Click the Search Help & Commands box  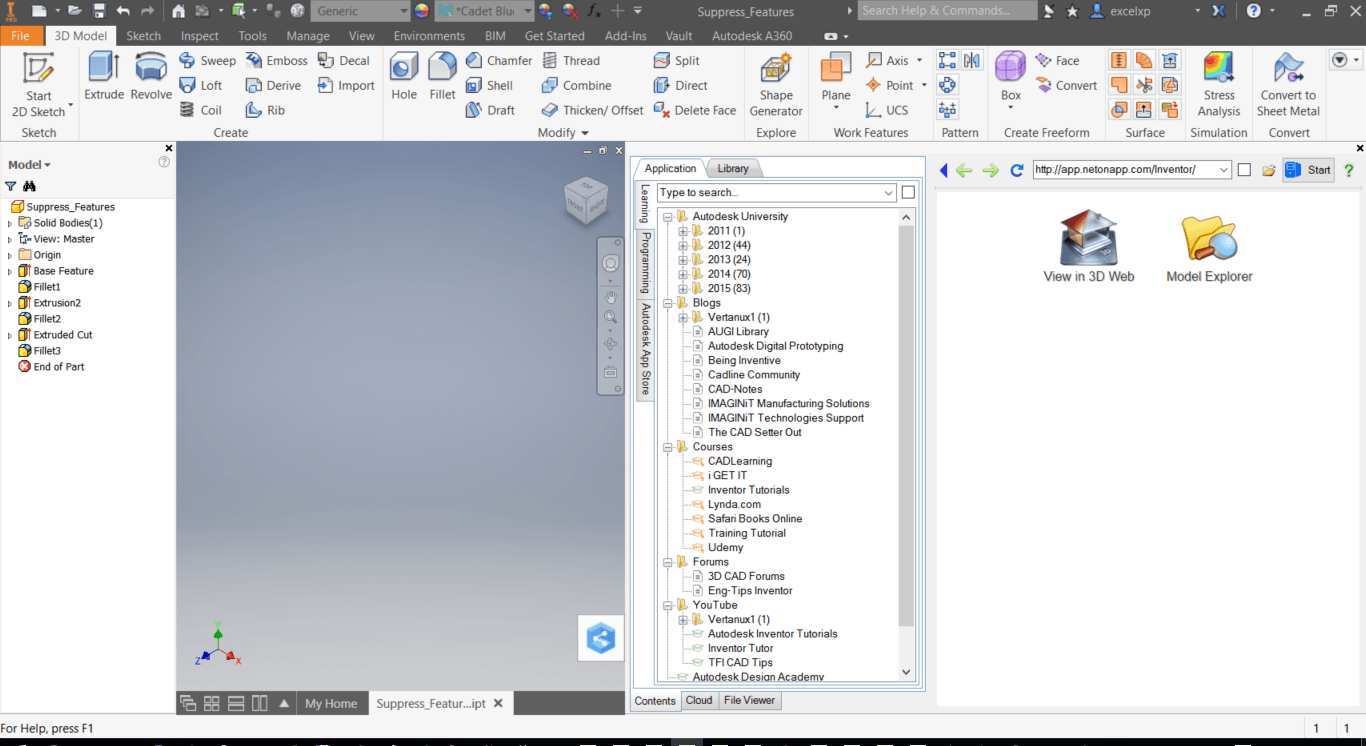947,11
